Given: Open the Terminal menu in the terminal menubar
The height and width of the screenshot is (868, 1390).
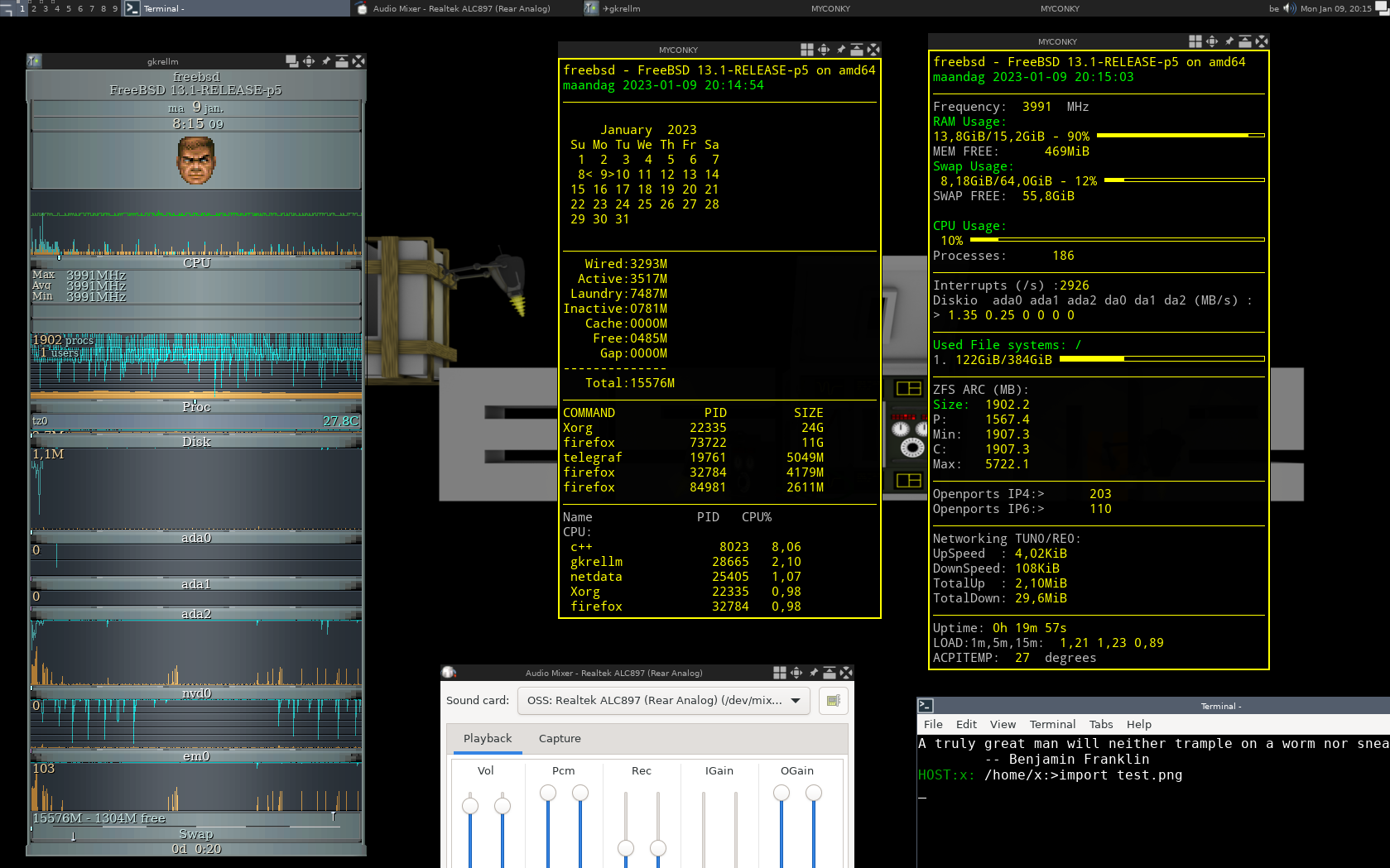Looking at the screenshot, I should point(1052,725).
